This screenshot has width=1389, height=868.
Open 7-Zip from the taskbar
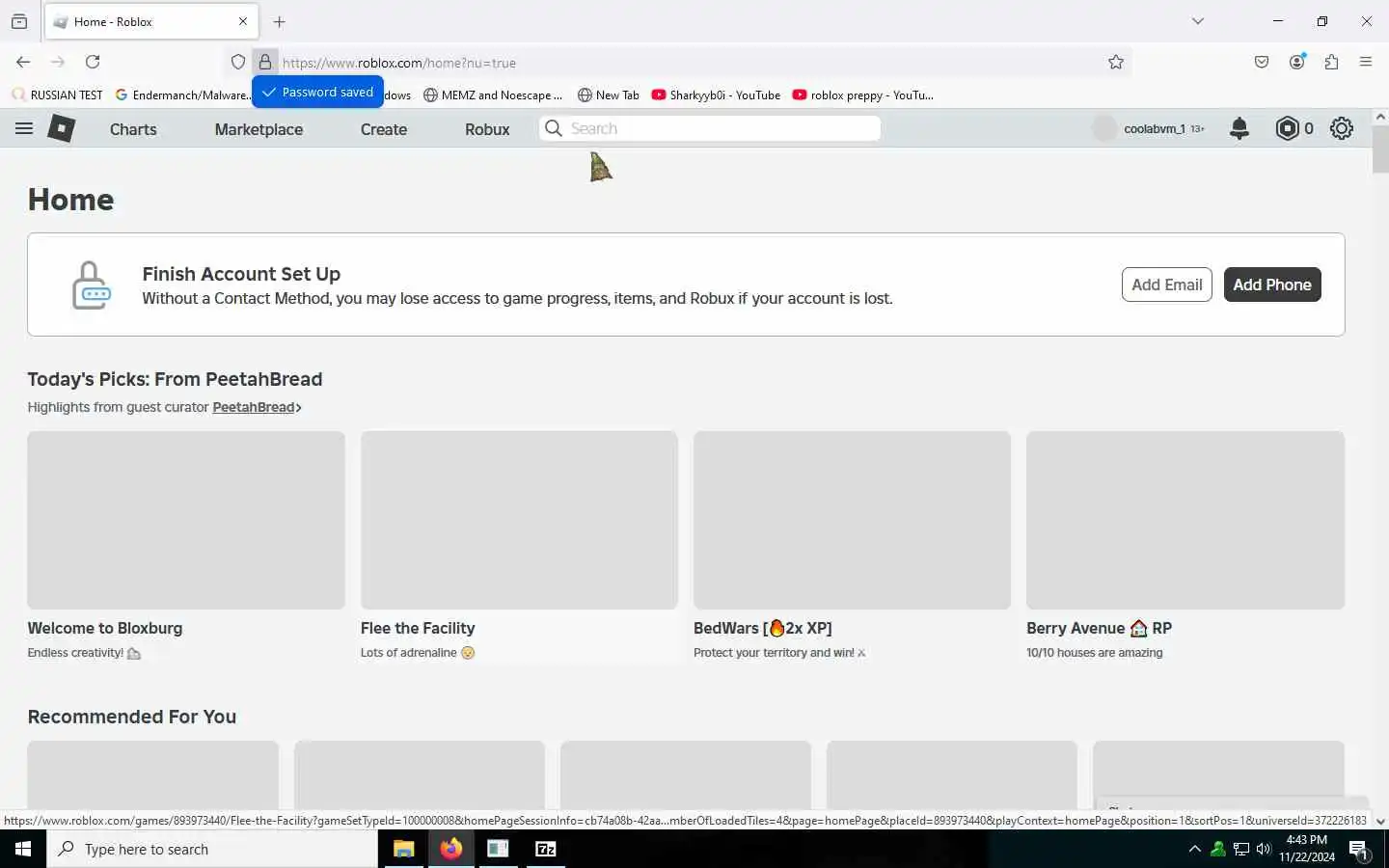(546, 849)
